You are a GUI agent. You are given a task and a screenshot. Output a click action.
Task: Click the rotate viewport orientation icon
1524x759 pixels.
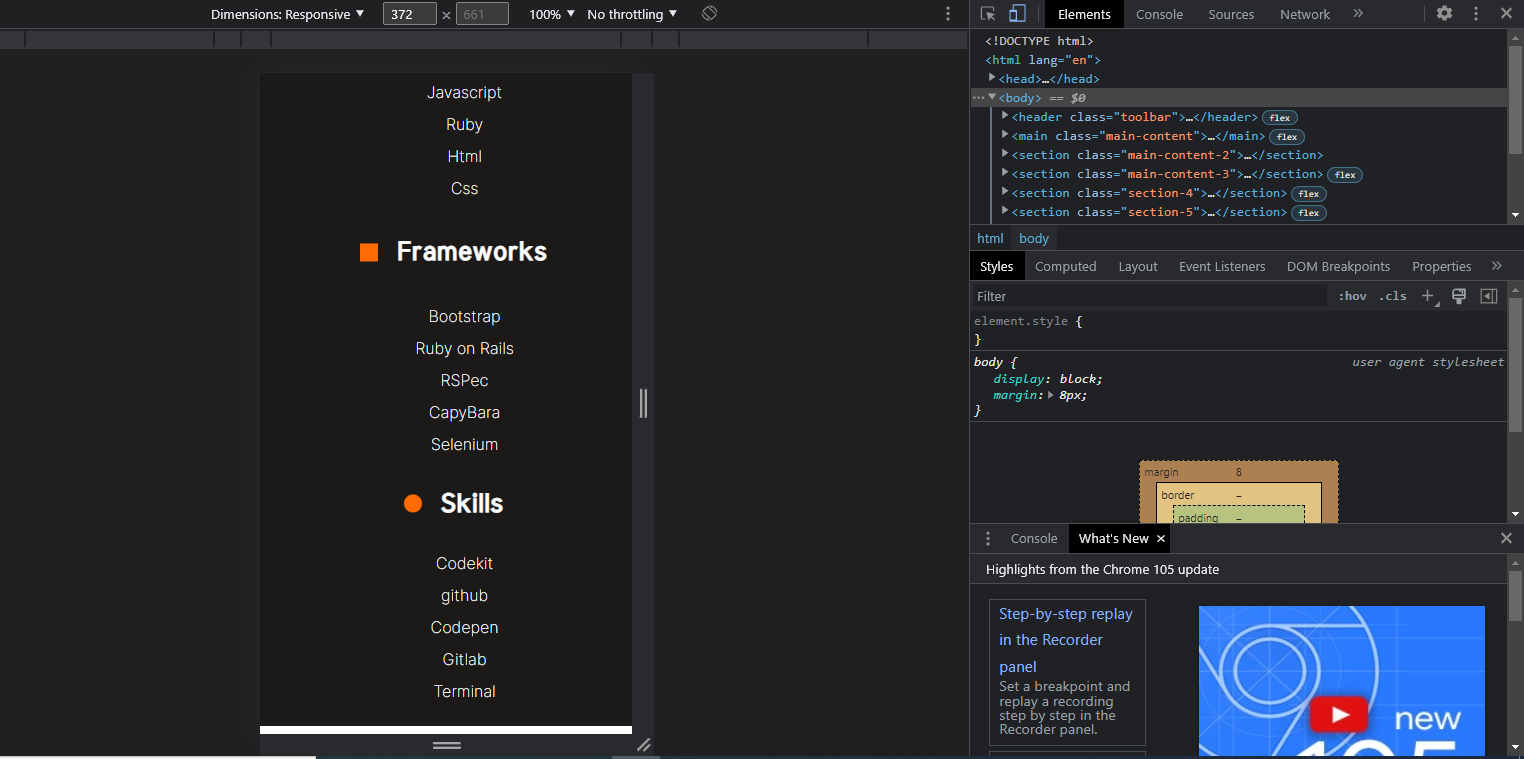coord(709,14)
